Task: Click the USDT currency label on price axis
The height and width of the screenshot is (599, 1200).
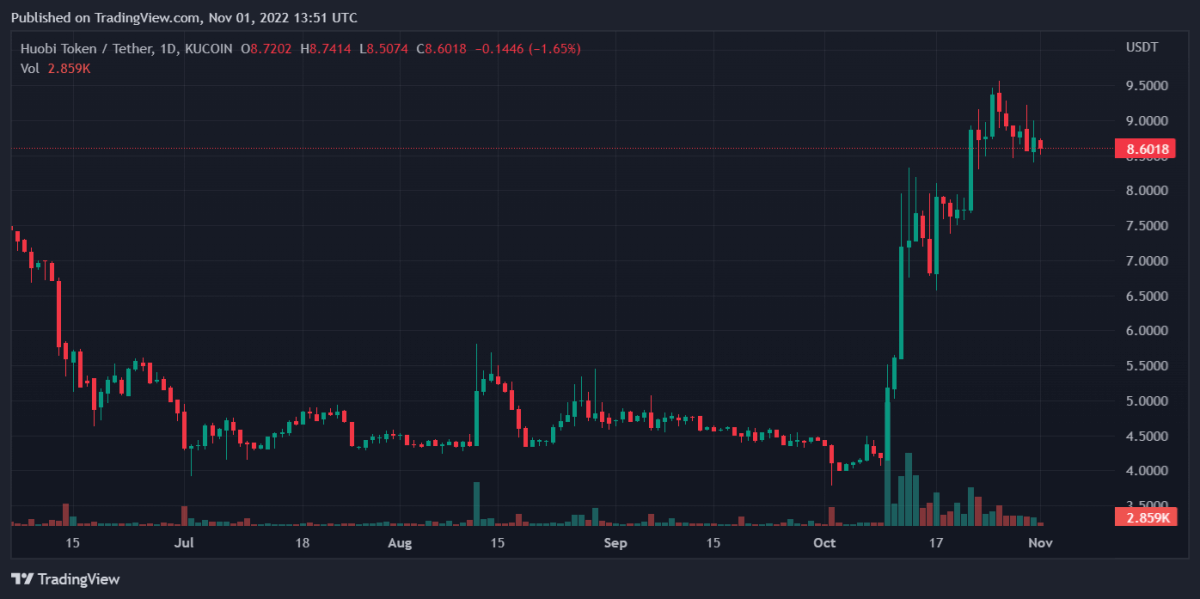Action: [1143, 46]
